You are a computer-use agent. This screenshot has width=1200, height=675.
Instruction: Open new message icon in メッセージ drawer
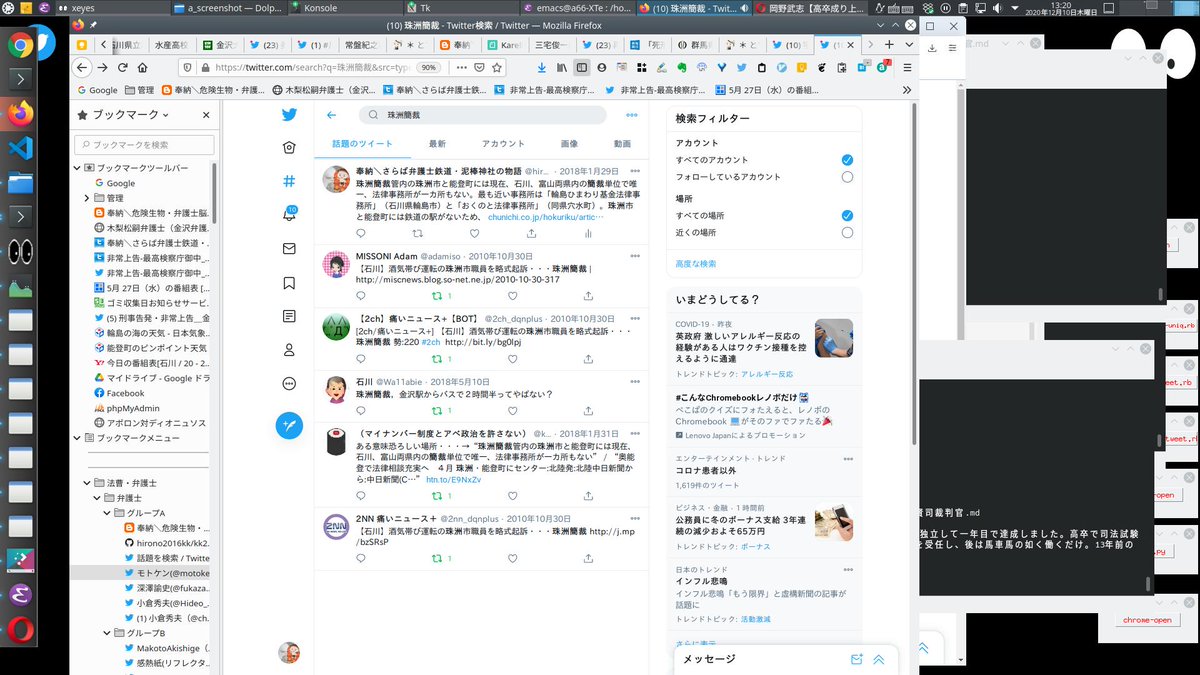click(x=856, y=659)
